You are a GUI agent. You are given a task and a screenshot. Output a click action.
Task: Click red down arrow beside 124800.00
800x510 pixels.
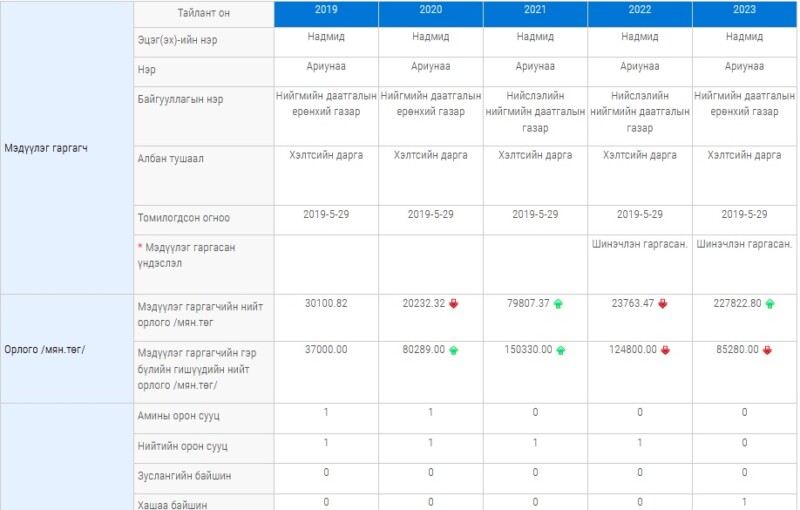[x=665, y=350]
